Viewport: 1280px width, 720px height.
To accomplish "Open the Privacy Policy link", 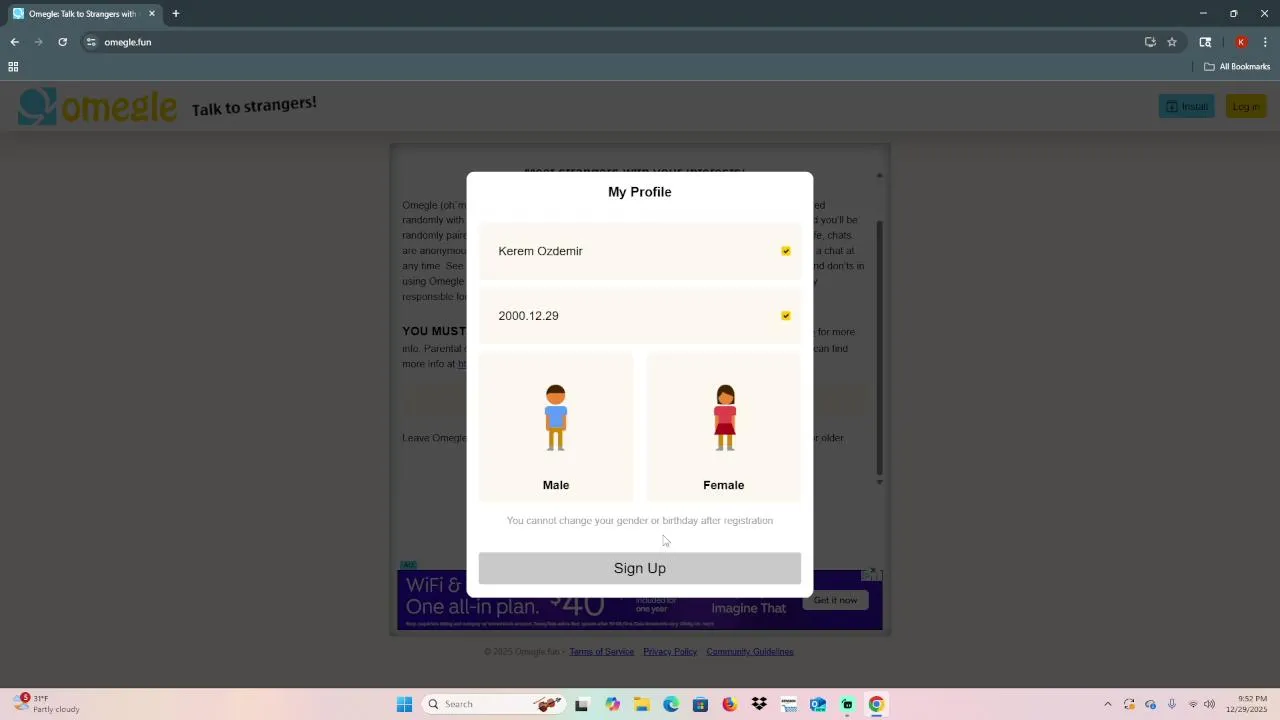I will pyautogui.click(x=670, y=652).
